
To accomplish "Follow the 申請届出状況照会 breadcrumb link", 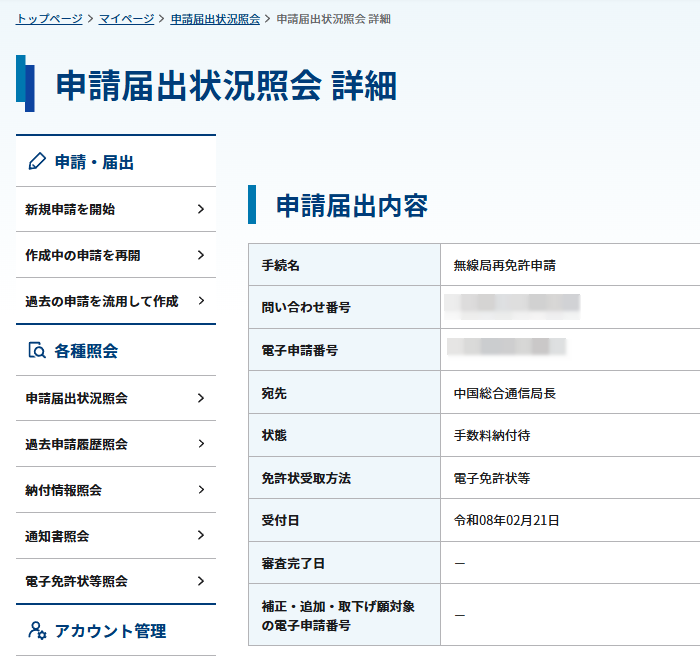I will pyautogui.click(x=215, y=19).
